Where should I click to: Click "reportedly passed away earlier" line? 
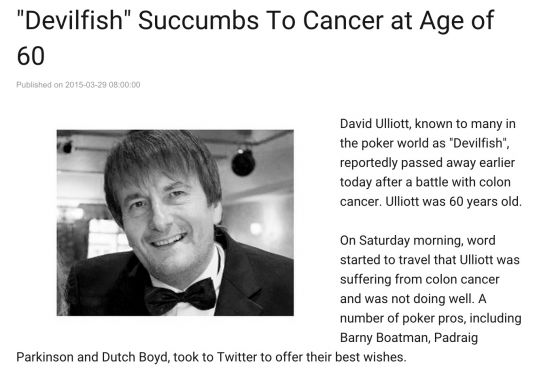point(427,163)
